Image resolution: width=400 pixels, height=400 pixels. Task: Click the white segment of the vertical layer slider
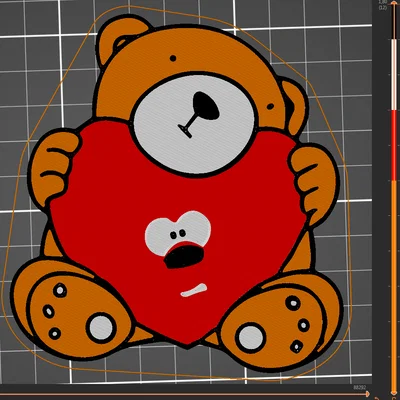[x=394, y=74]
